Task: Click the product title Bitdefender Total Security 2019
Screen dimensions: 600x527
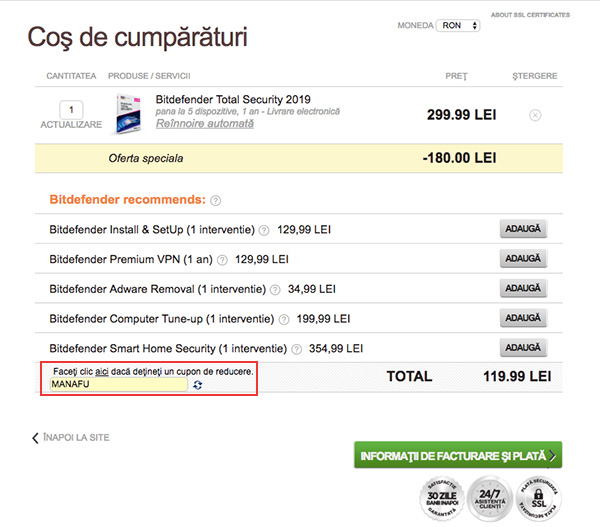Action: pos(233,100)
